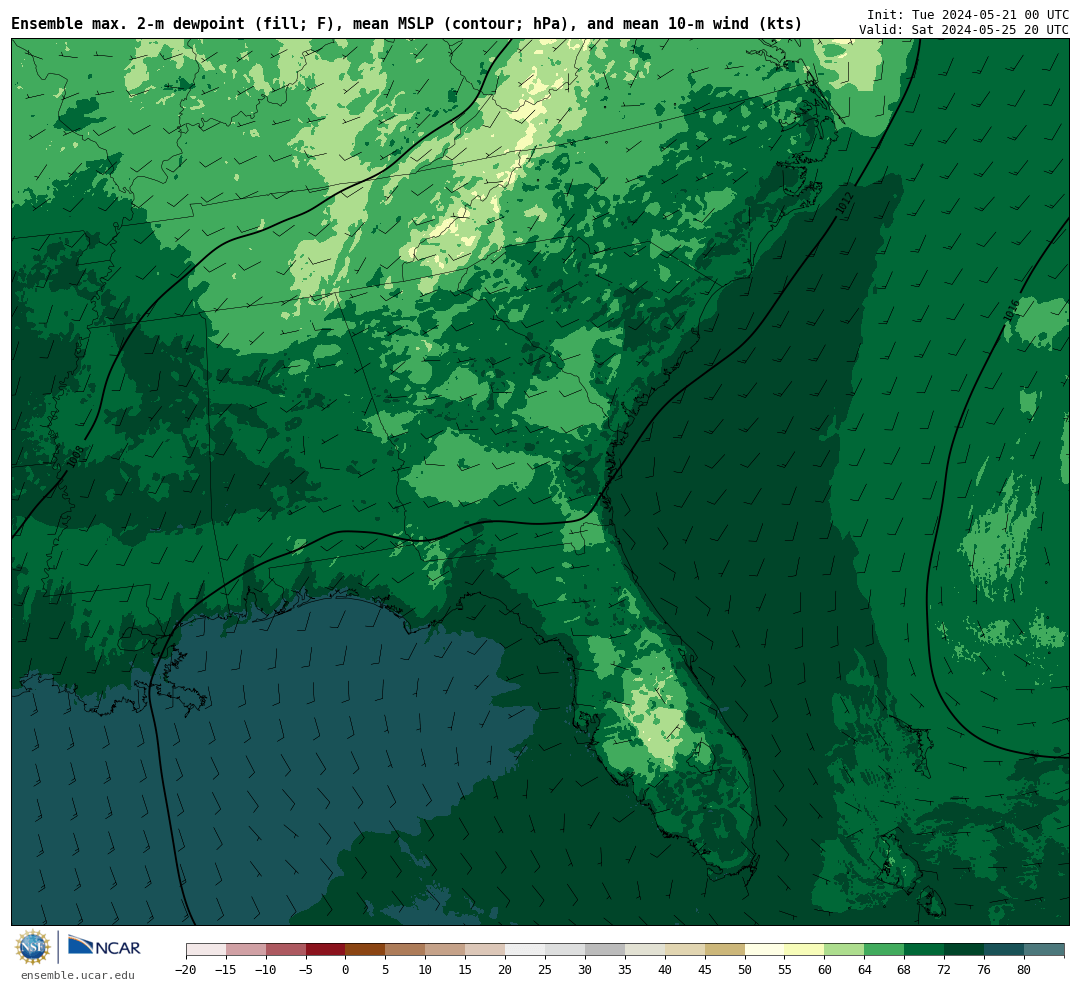
Task: Pick the 55 to 60 pale yellow swatch
Action: pyautogui.click(x=805, y=950)
